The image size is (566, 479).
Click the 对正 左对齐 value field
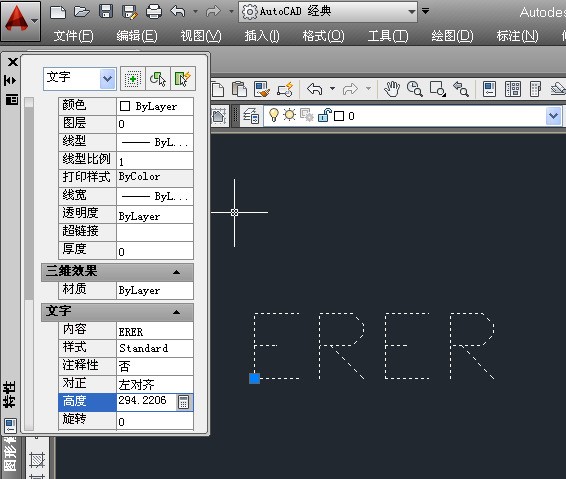[155, 384]
